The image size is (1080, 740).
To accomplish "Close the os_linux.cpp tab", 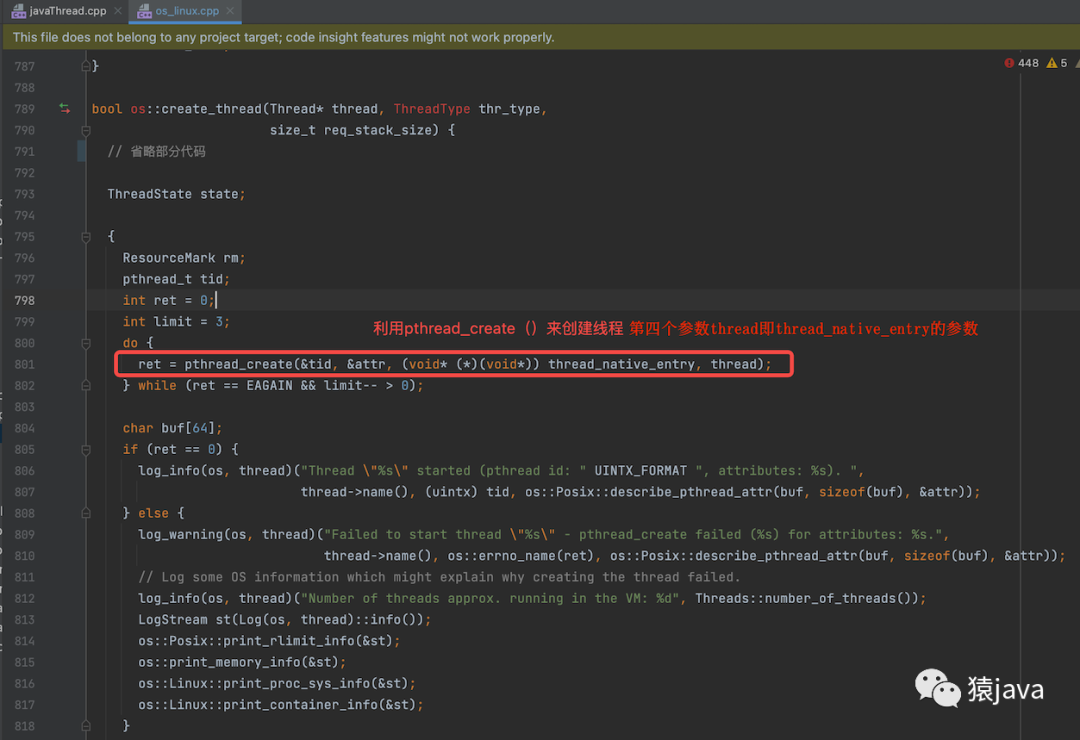I will [230, 10].
